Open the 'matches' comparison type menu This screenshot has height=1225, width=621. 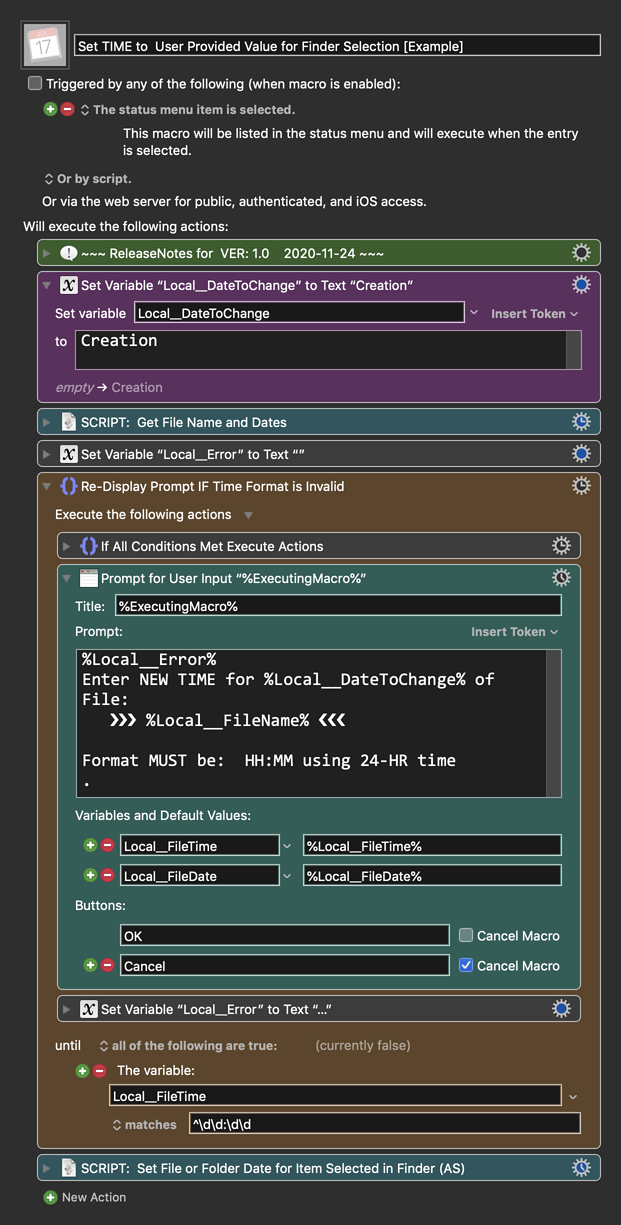point(144,1125)
